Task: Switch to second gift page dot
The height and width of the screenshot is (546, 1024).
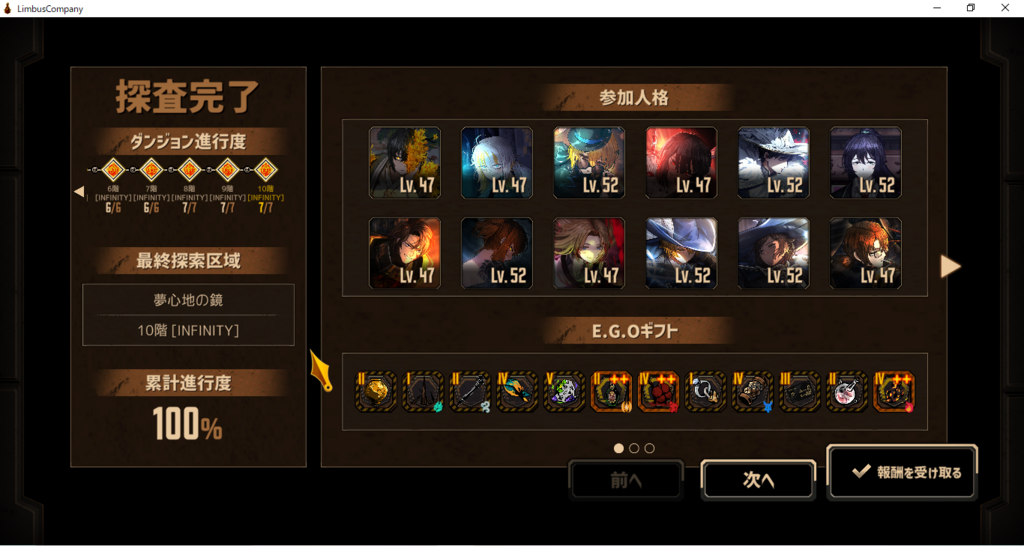Action: click(x=634, y=448)
